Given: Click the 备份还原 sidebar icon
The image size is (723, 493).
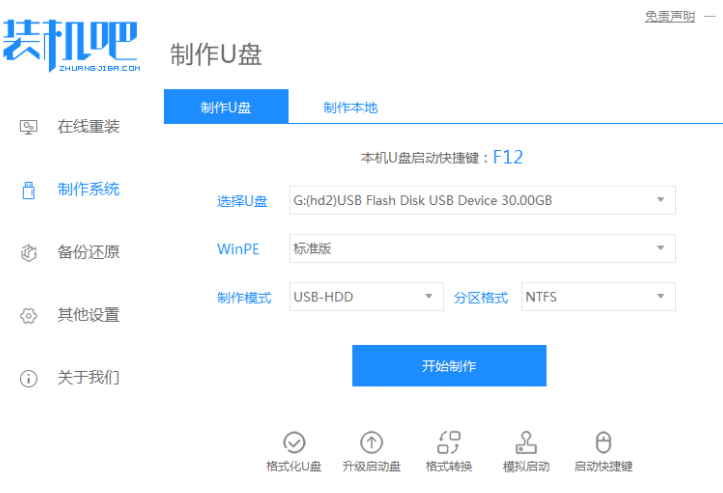Looking at the screenshot, I should (29, 253).
